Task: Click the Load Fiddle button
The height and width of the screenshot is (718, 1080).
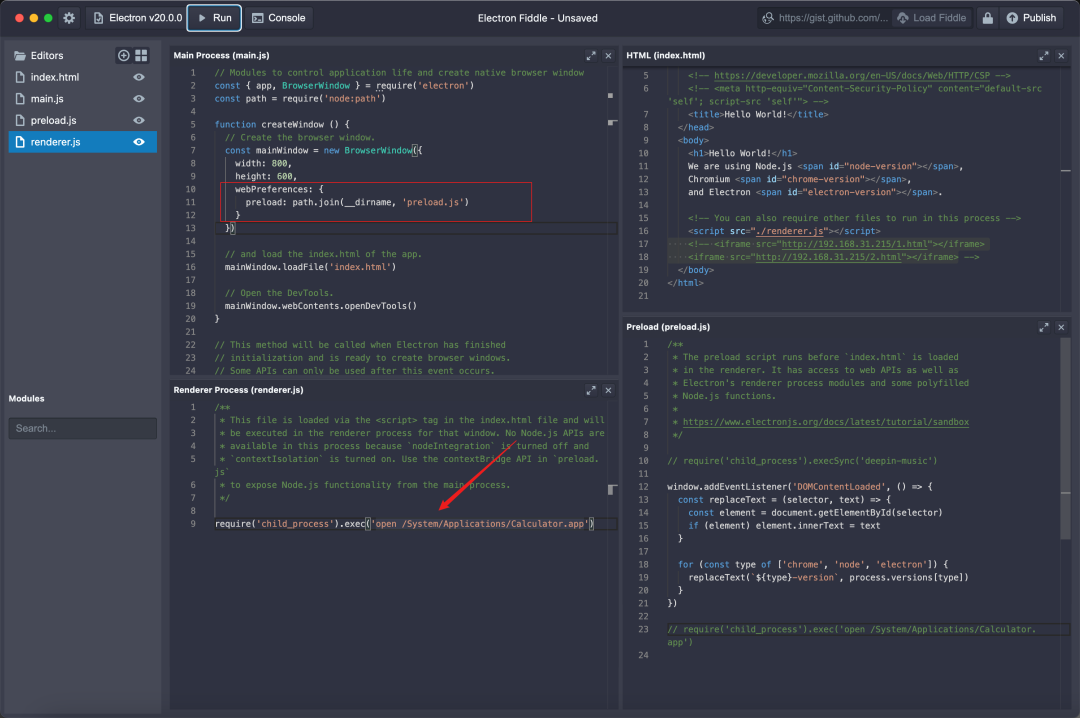Action: [x=931, y=18]
